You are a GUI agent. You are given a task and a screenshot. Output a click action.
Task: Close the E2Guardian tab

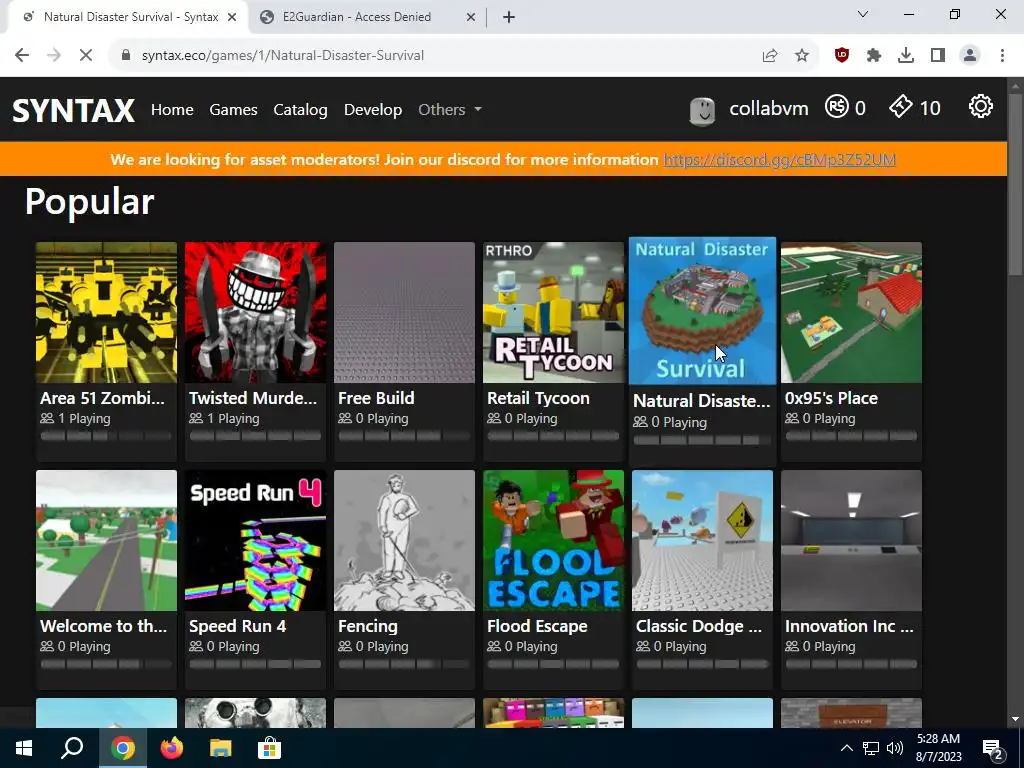click(470, 17)
